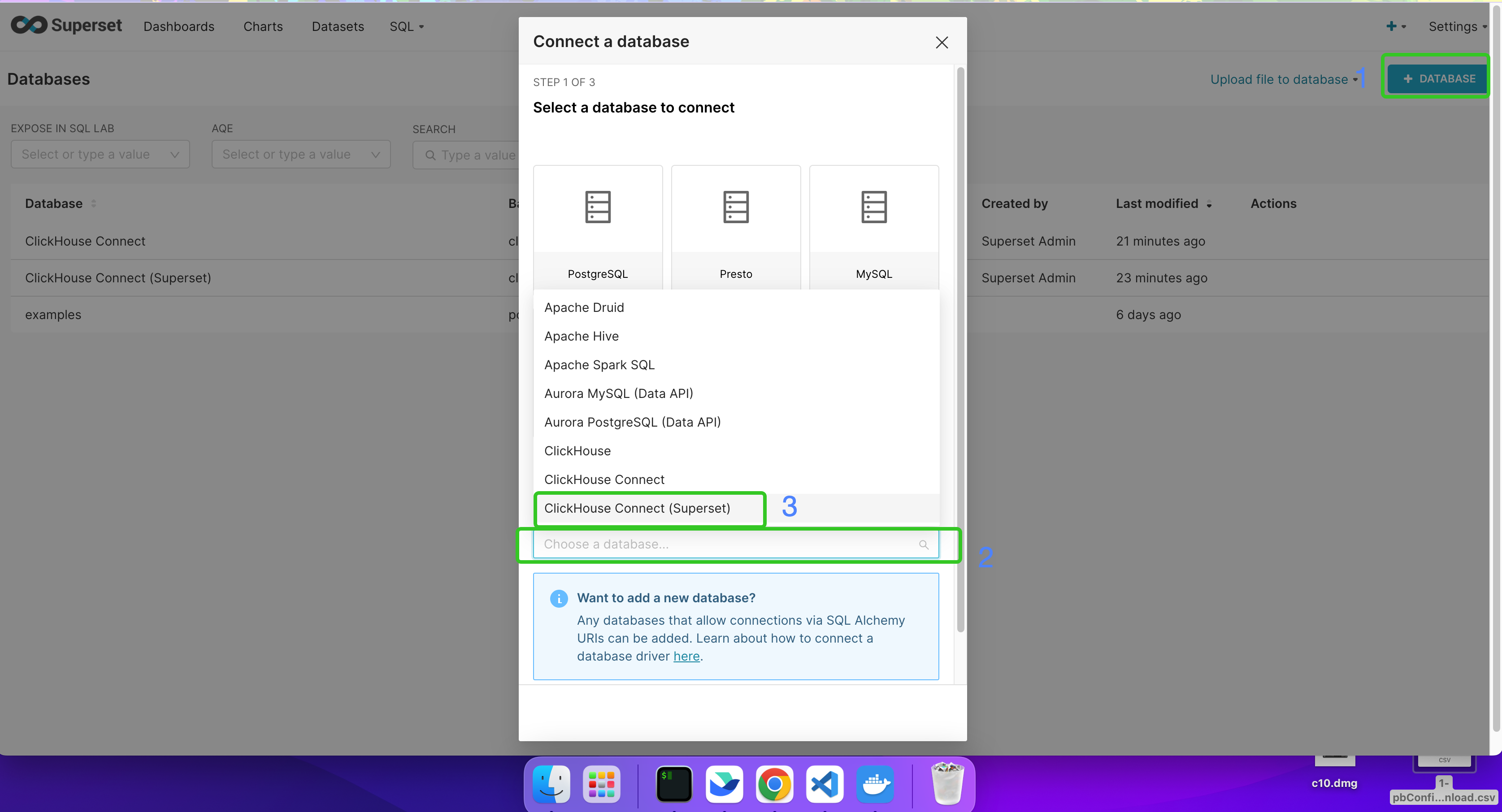Open Trash from the dock
1502x812 pixels.
[947, 784]
